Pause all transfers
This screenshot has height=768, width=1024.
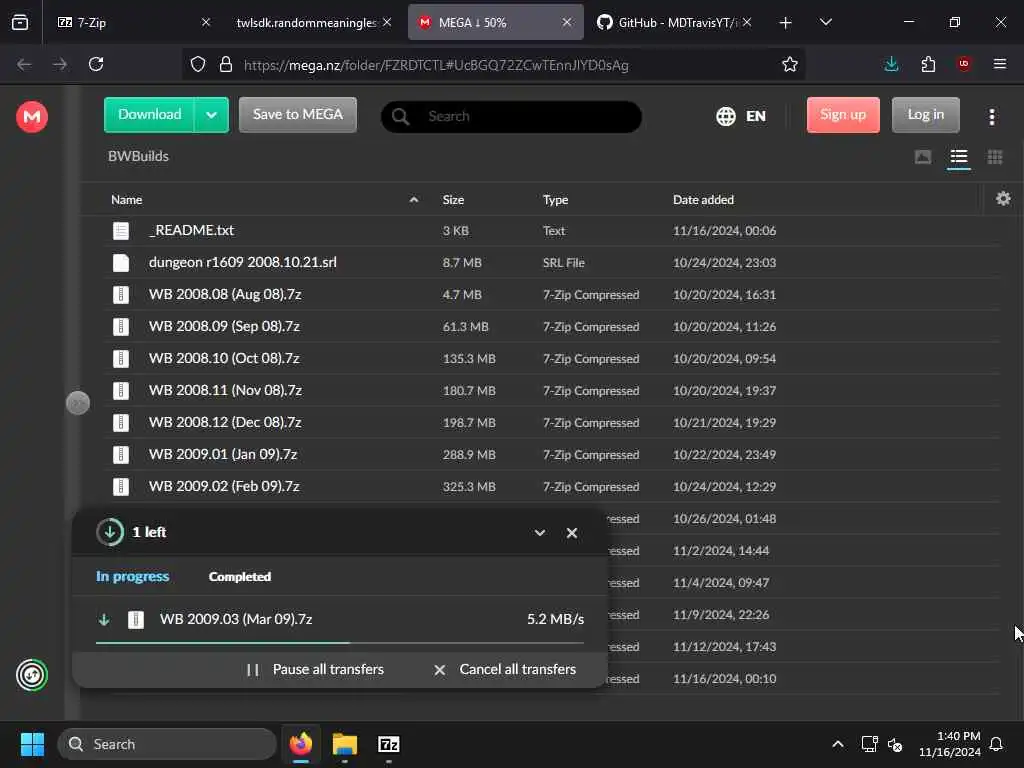316,669
